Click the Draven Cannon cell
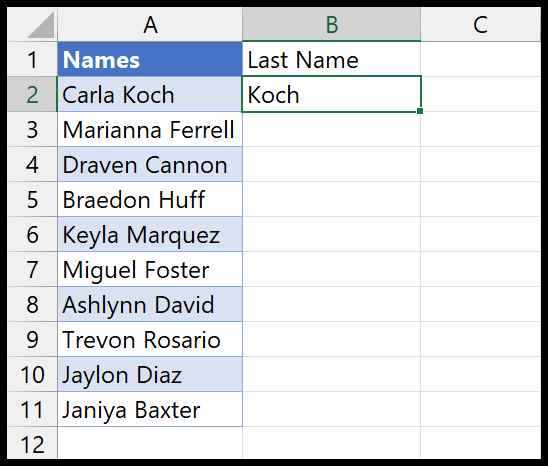 click(150, 164)
